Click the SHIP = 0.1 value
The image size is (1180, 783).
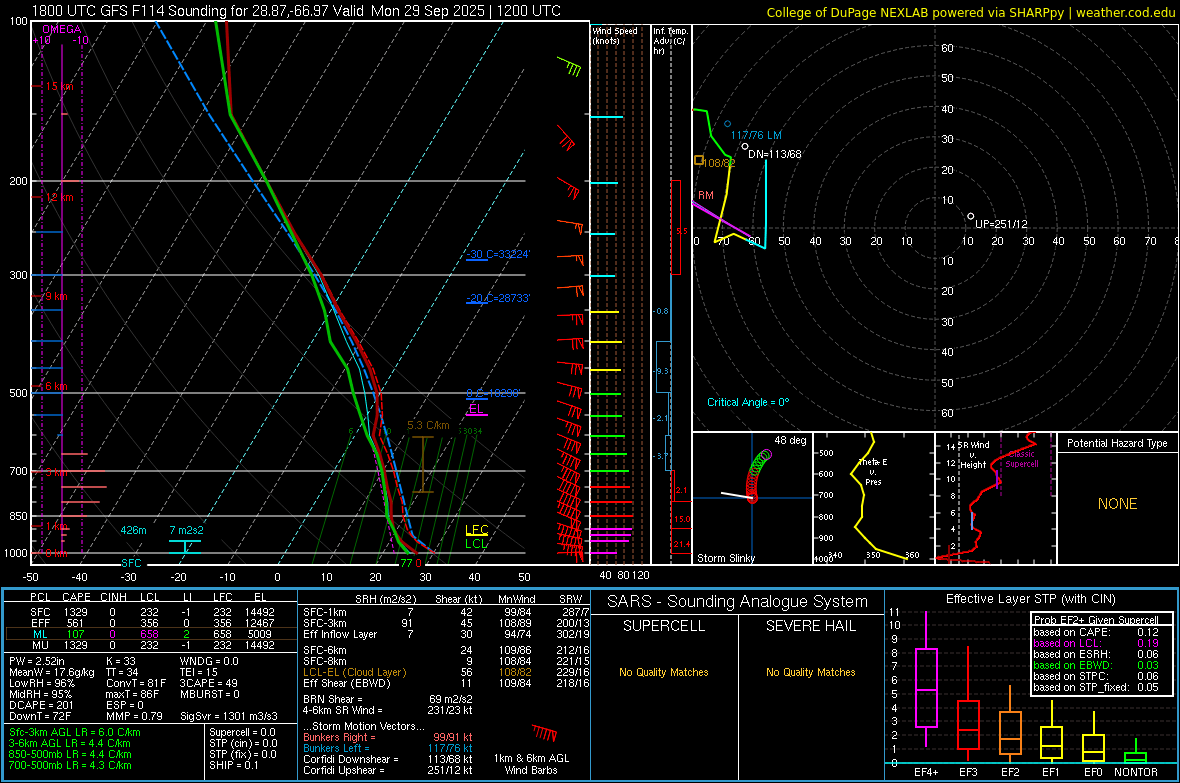pos(234,766)
